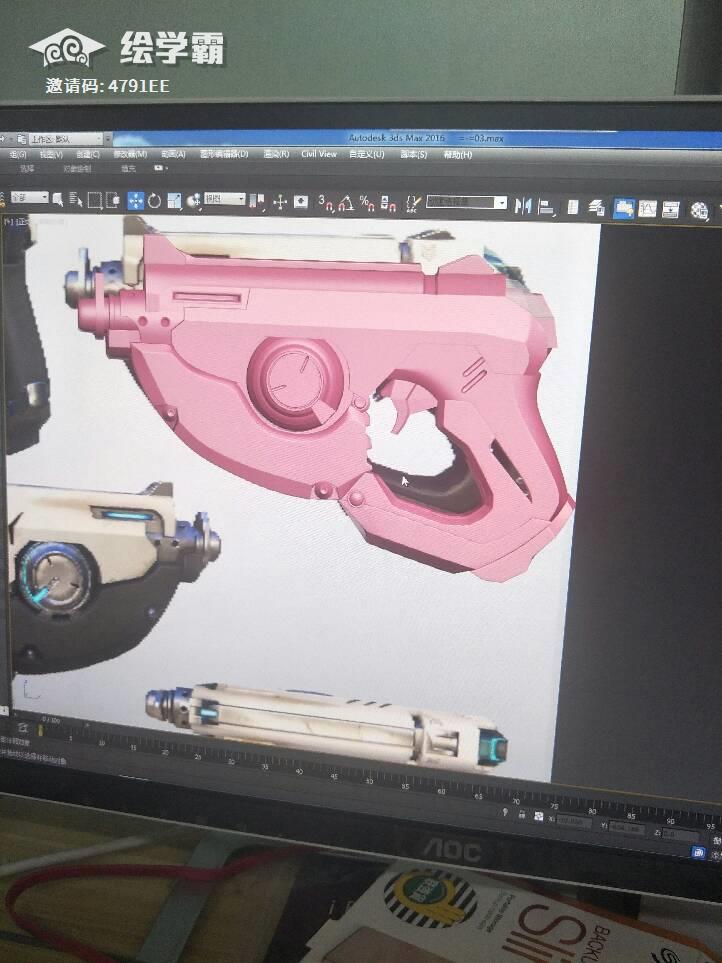Screen dimensions: 722x963
Task: Toggle Keyboard Shortcut Override icon
Action: pos(301,202)
